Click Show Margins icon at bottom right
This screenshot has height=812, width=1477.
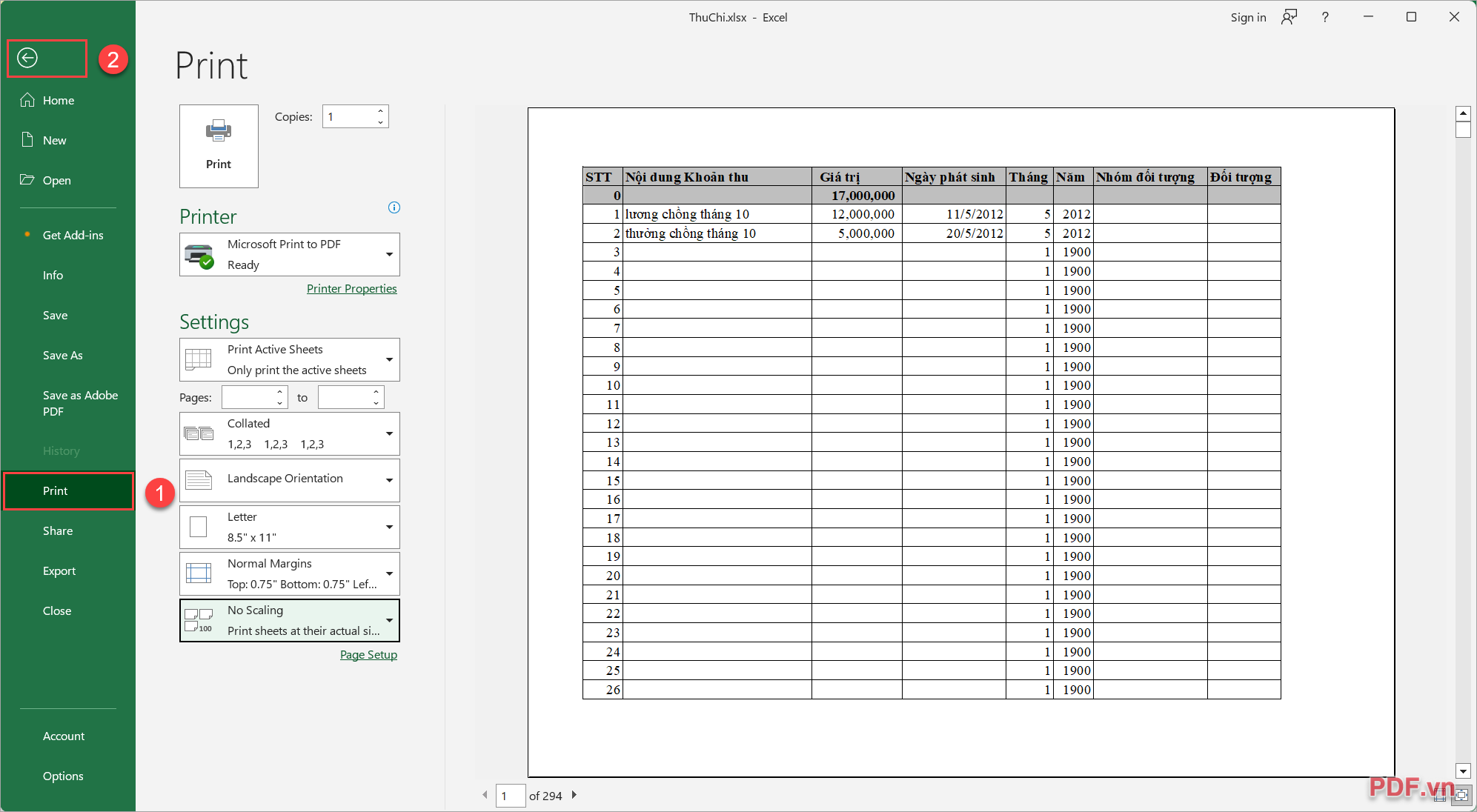1440,796
